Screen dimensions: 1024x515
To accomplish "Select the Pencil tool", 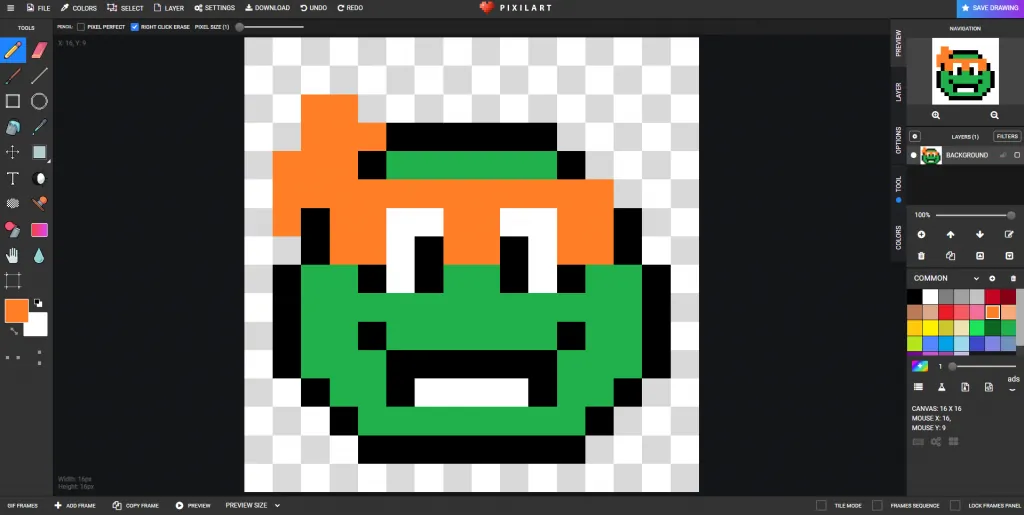I will [13, 50].
